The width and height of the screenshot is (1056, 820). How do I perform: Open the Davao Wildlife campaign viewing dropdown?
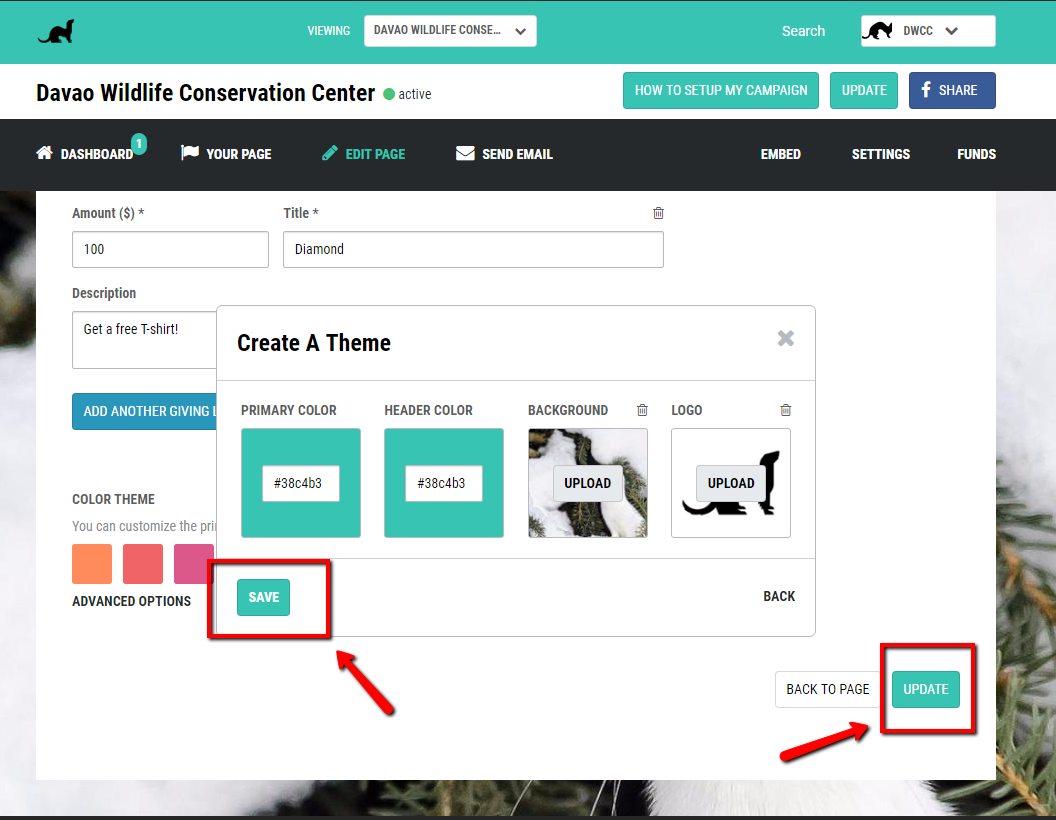click(x=450, y=31)
